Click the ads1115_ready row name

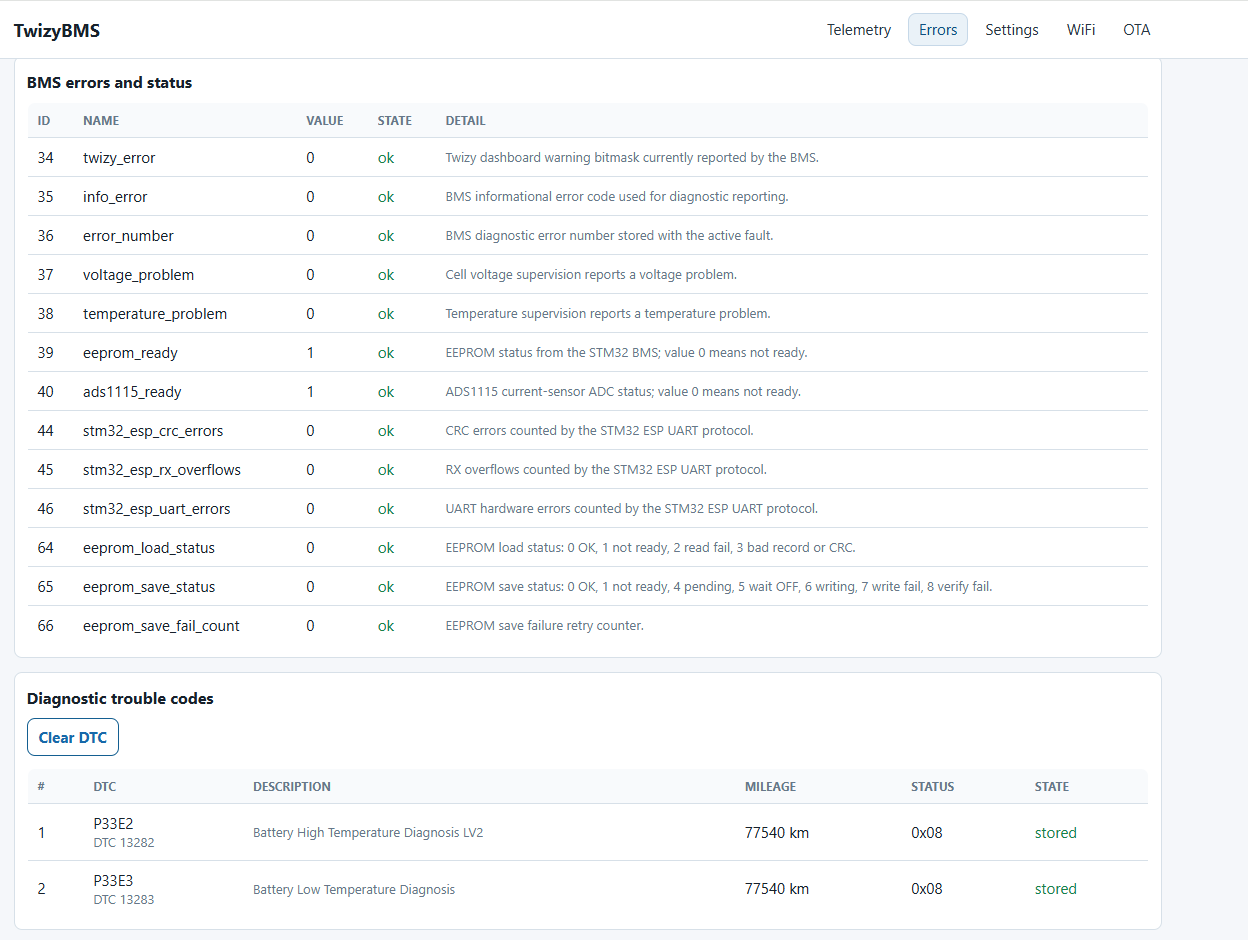coord(132,392)
